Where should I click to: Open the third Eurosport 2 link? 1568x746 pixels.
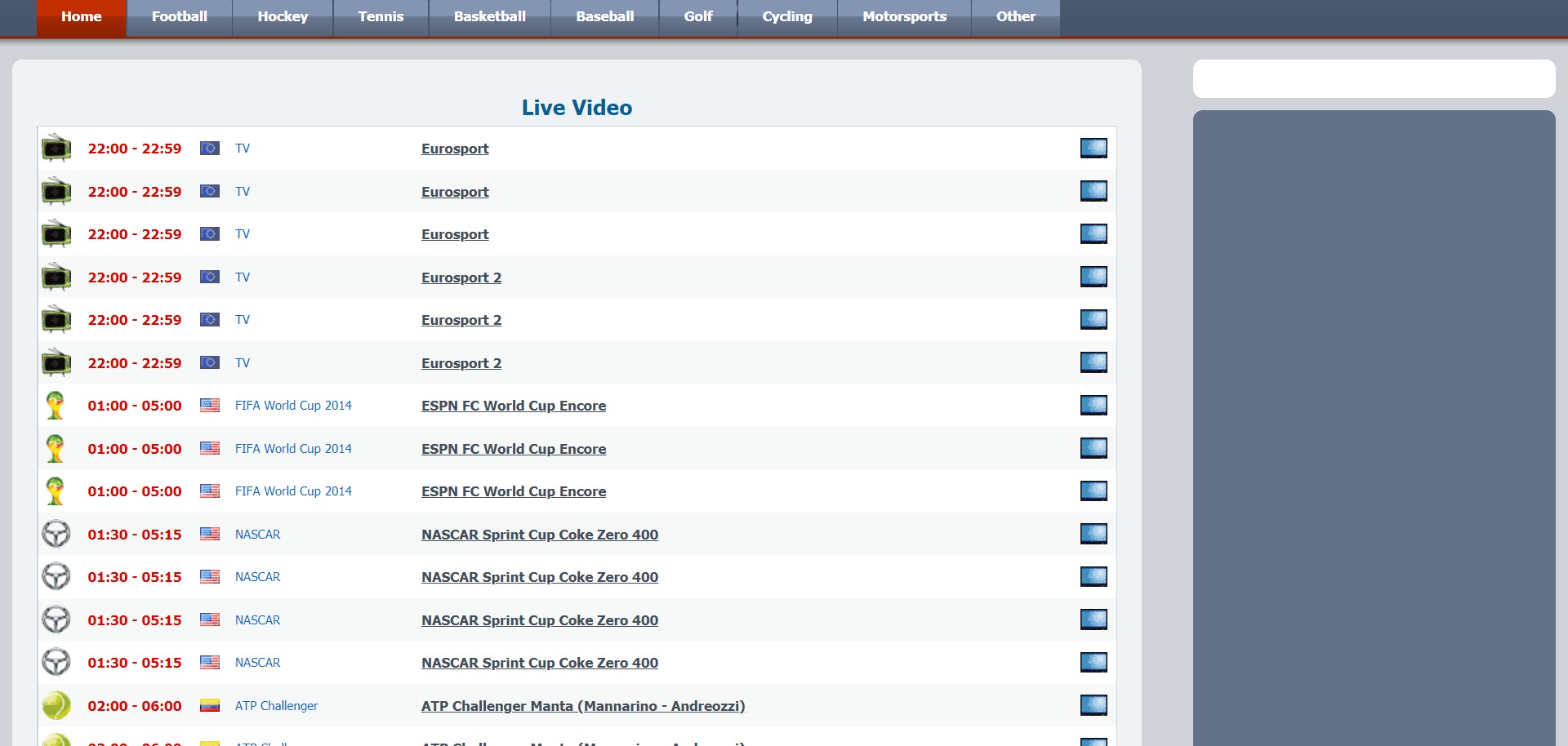(x=461, y=363)
